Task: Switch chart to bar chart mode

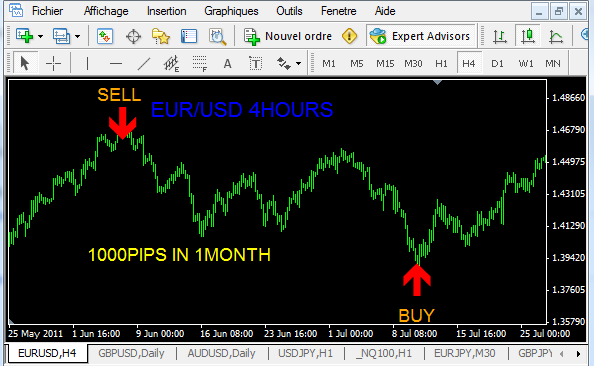Action: (500, 36)
